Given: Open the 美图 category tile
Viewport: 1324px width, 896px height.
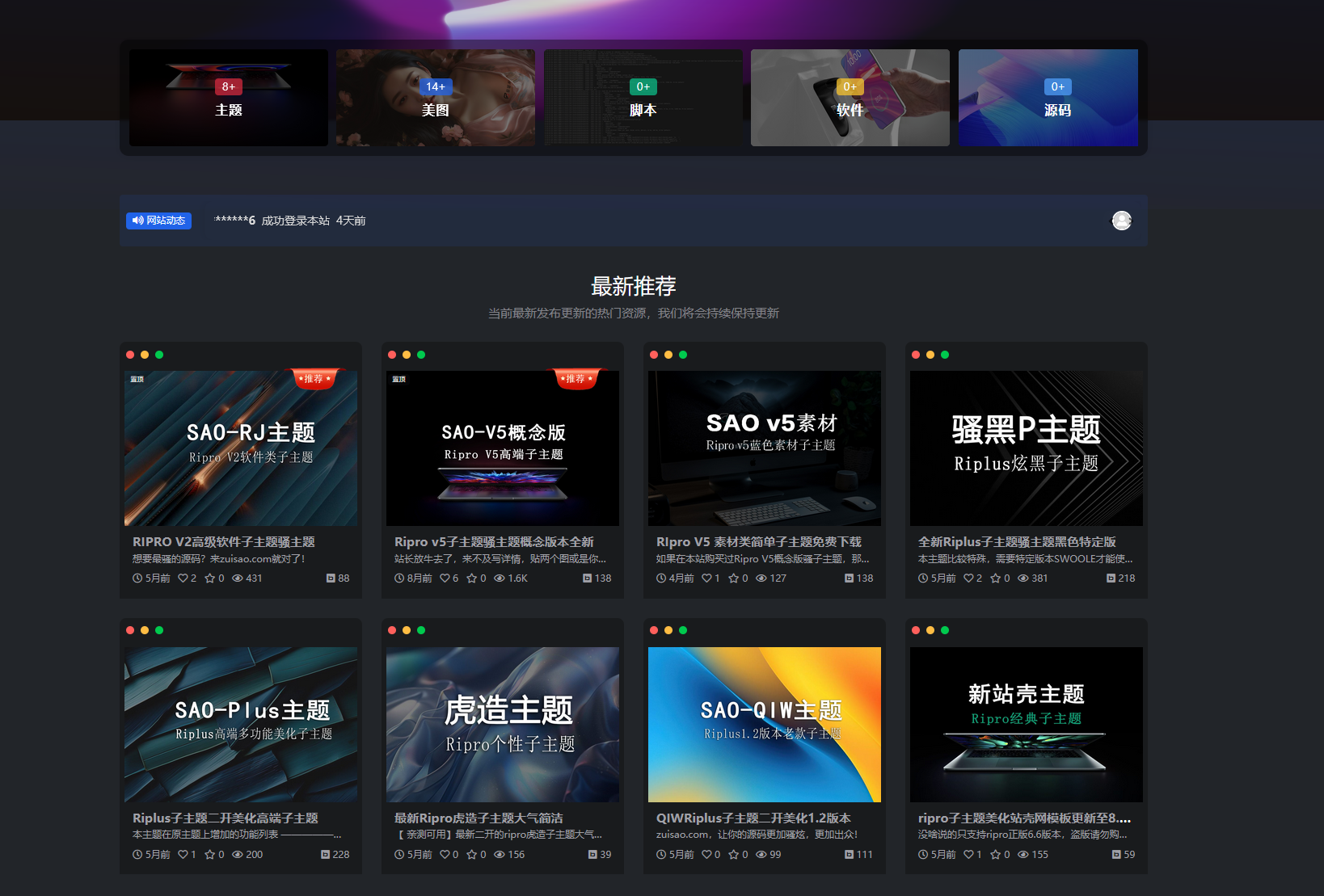Looking at the screenshot, I should pyautogui.click(x=436, y=98).
